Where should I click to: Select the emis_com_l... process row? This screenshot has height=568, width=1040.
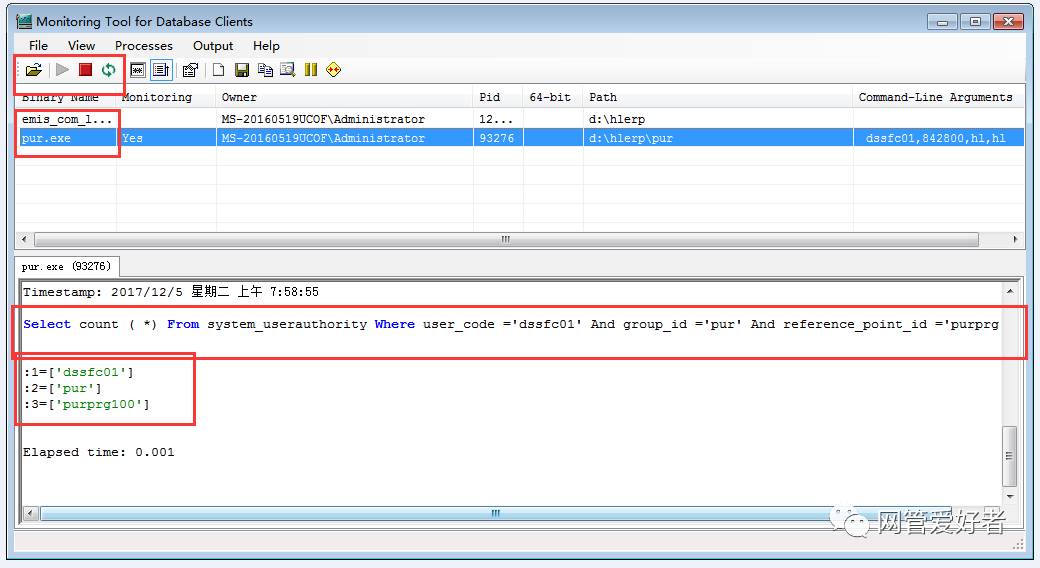point(519,119)
